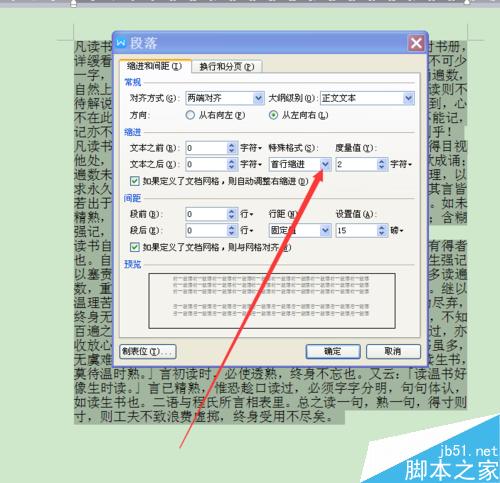Click the right indent marker on ruler
Screen dimensions: 500x483
[x=467, y=3]
